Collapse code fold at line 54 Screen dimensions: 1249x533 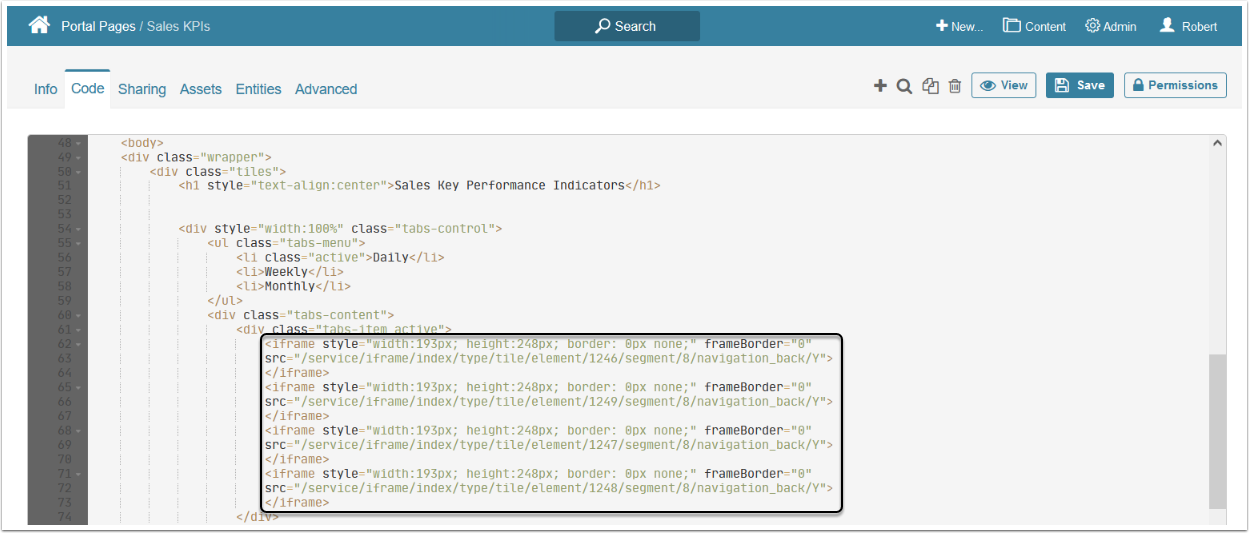coord(78,229)
